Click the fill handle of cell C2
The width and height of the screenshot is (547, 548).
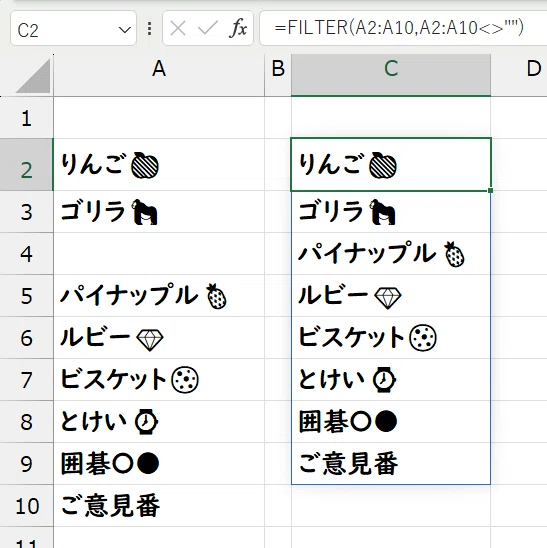click(x=491, y=190)
